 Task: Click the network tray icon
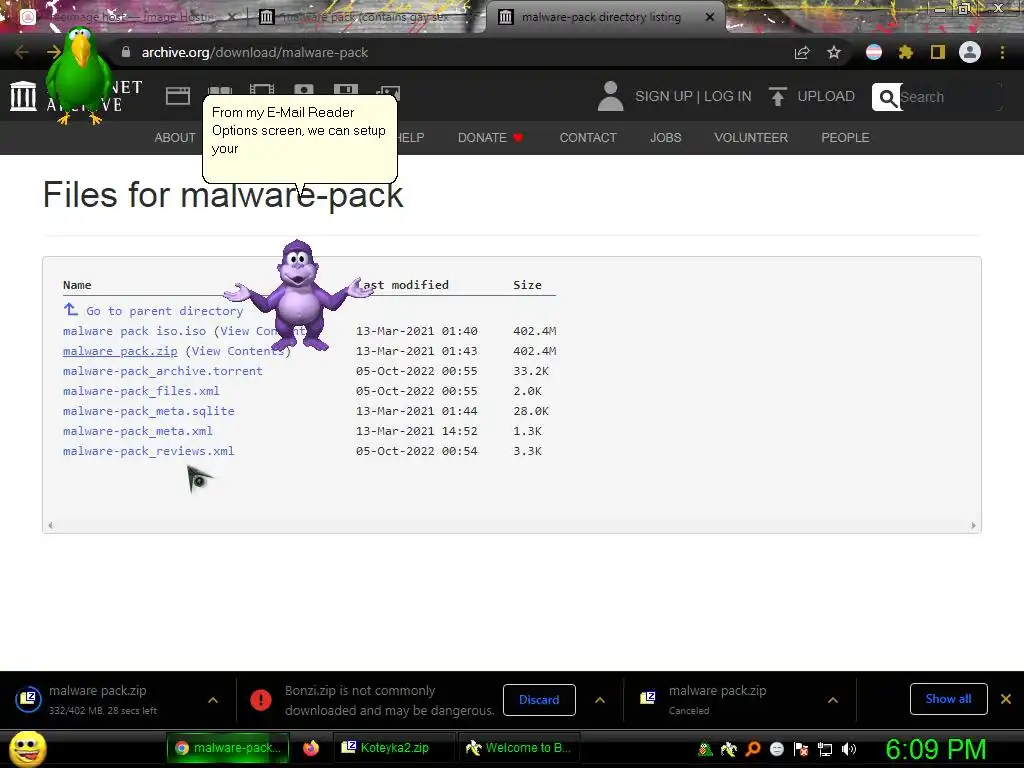click(x=825, y=749)
